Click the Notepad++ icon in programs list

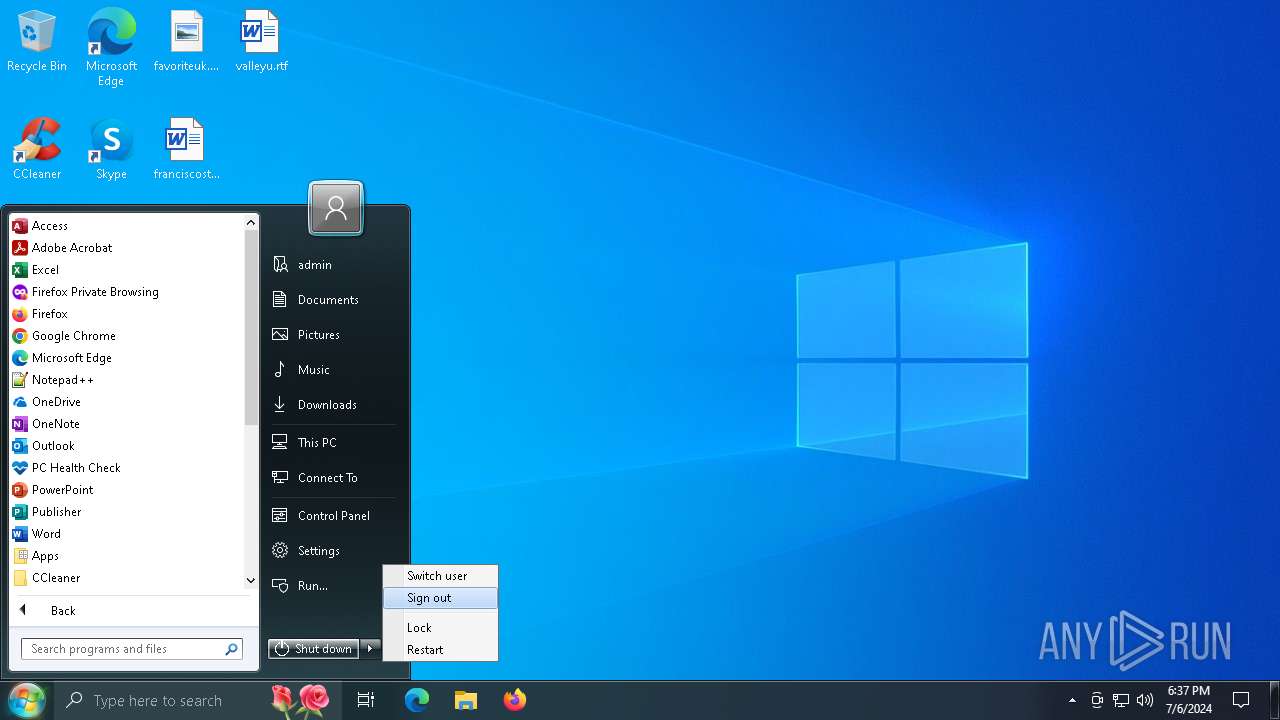point(20,380)
